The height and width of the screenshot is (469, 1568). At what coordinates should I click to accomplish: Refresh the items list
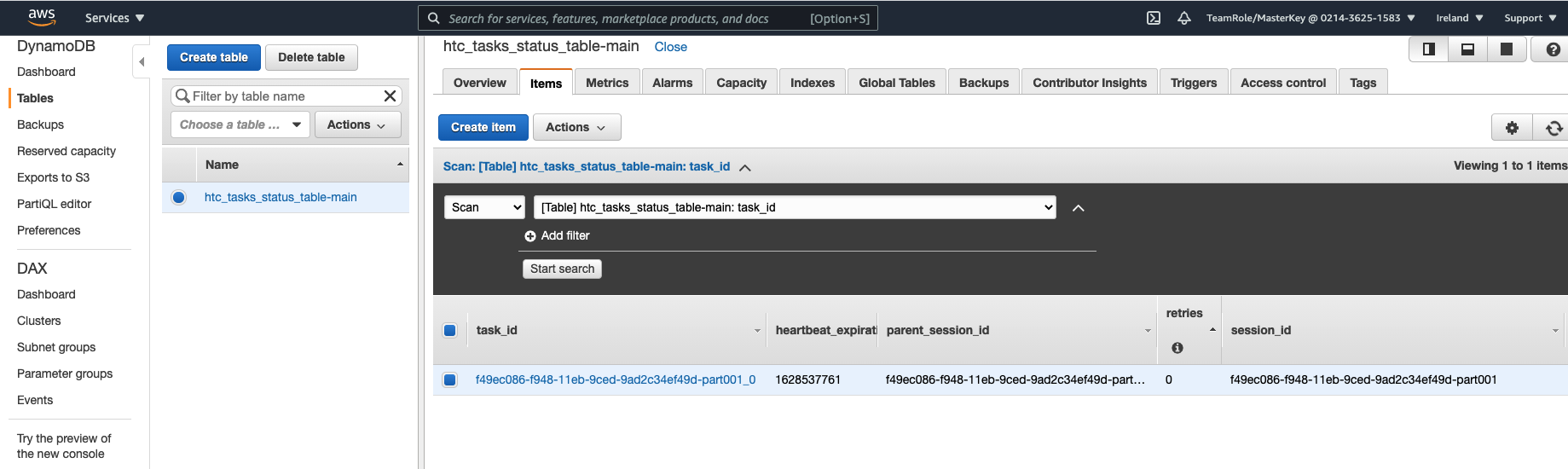1554,128
